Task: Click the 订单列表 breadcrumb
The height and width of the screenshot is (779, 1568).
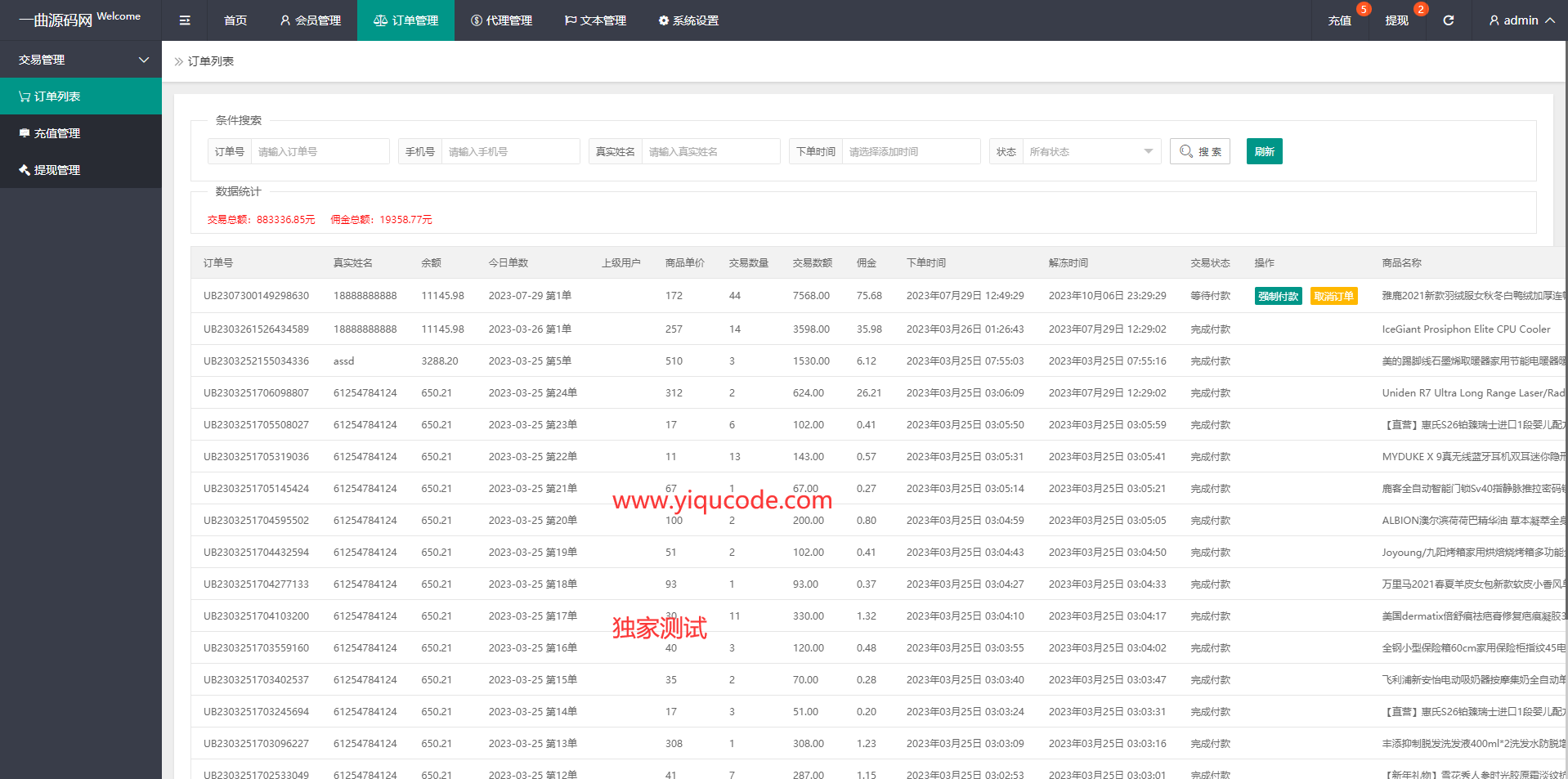Action: click(211, 61)
